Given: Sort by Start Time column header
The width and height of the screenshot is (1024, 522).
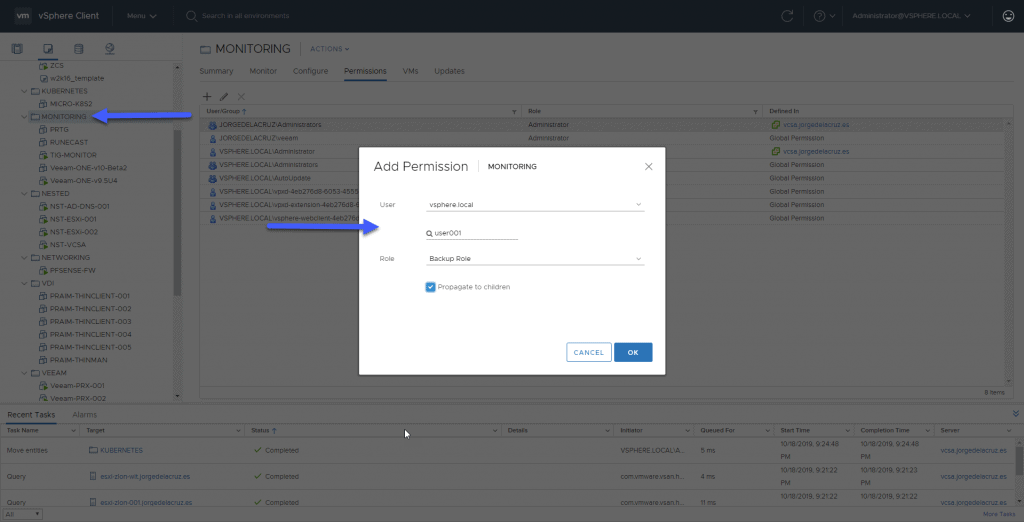Looking at the screenshot, I should coord(794,431).
